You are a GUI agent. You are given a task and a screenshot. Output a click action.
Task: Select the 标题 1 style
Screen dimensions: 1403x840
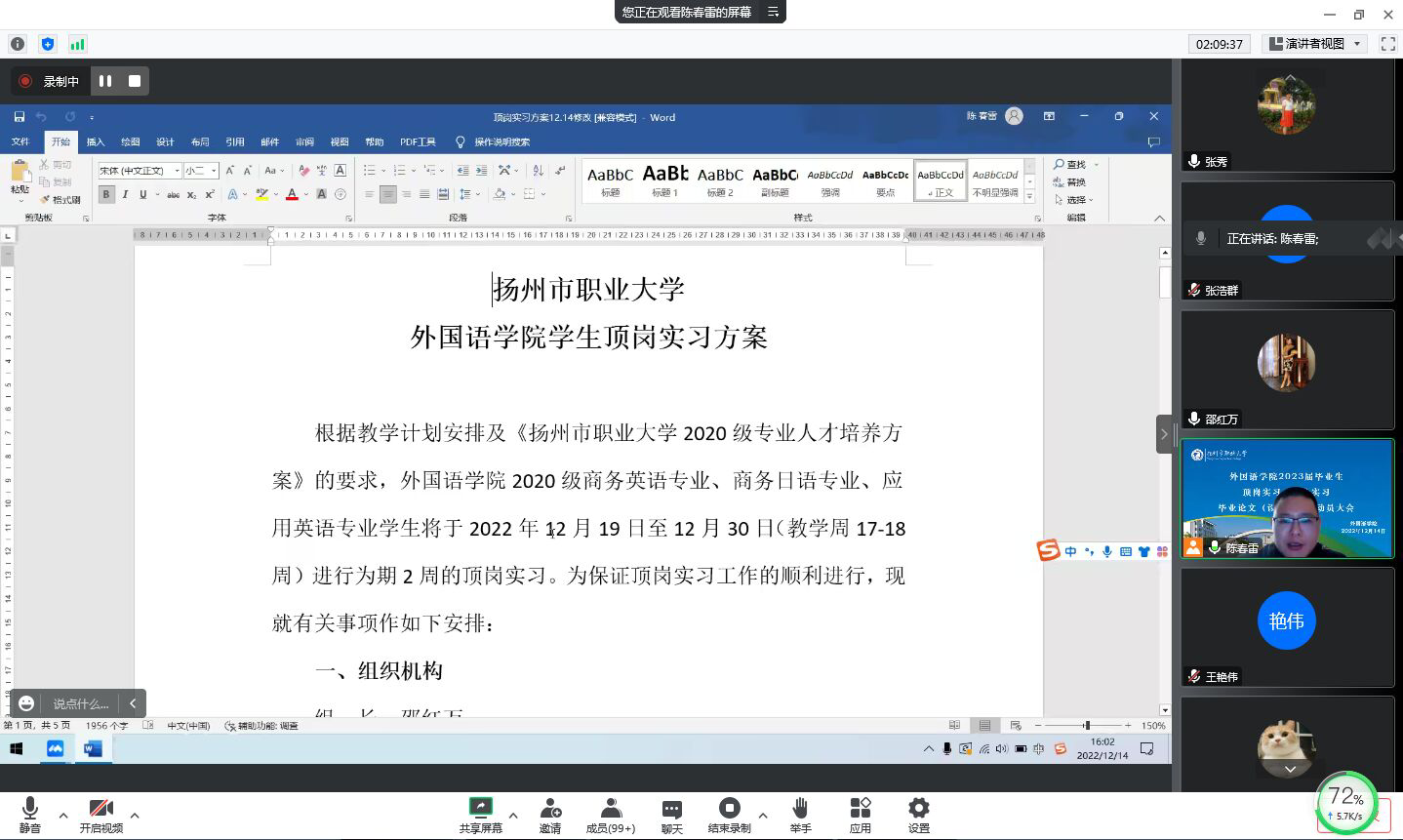coord(665,180)
